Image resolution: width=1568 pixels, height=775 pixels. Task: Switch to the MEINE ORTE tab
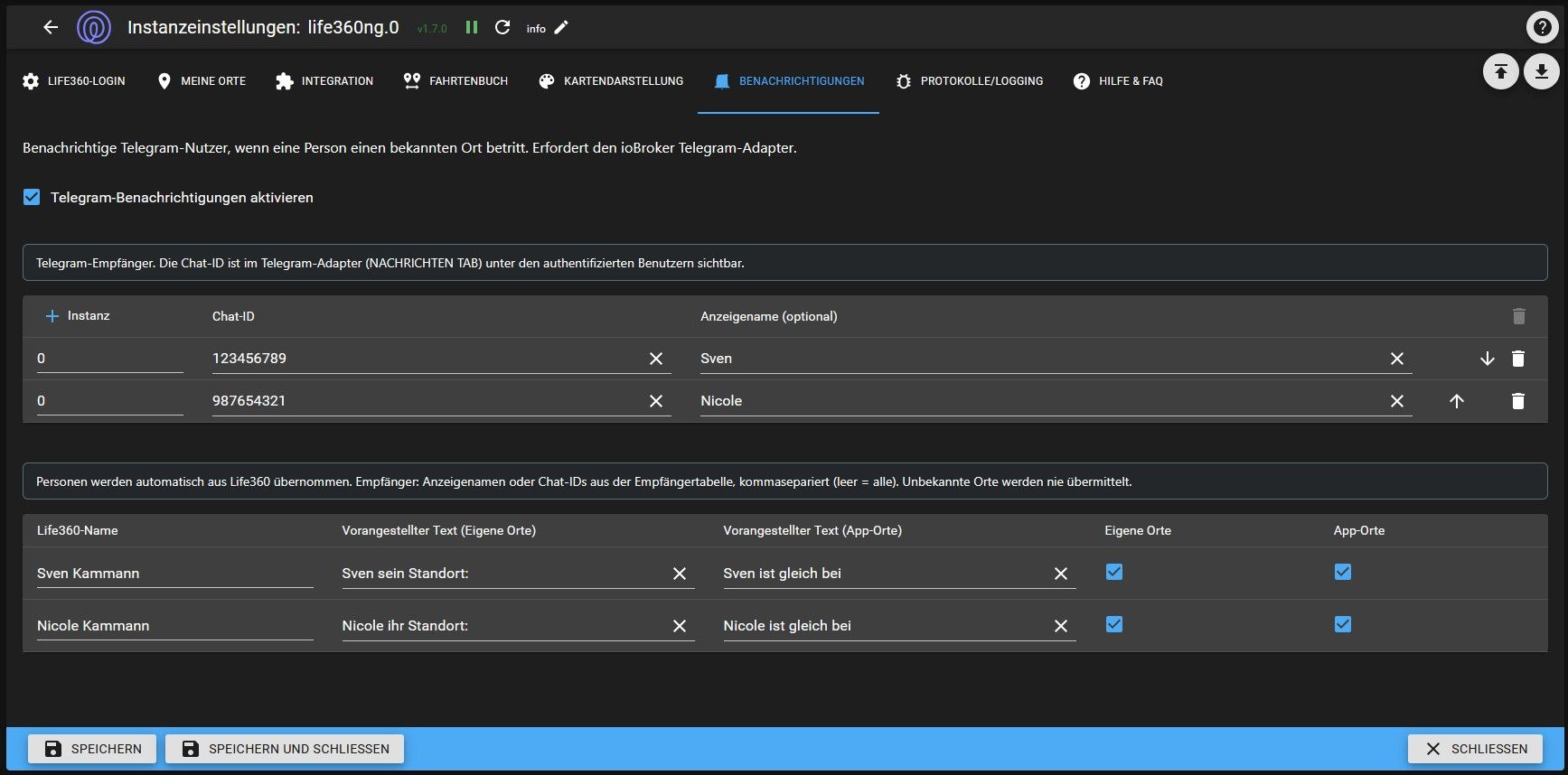pyautogui.click(x=201, y=81)
